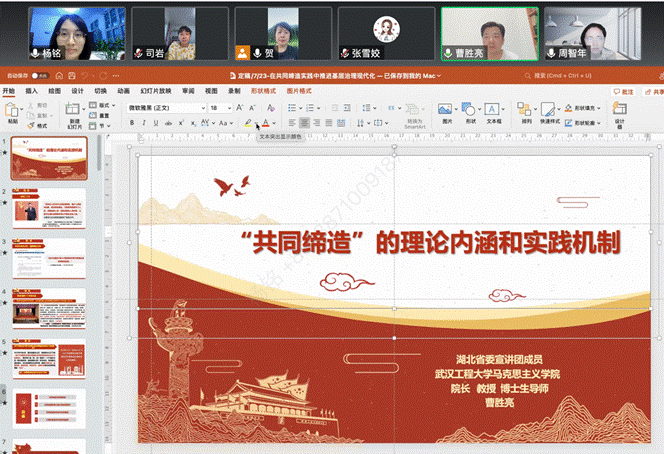Open the Insert (插入) ribbon tab
The width and height of the screenshot is (664, 454).
coord(31,91)
